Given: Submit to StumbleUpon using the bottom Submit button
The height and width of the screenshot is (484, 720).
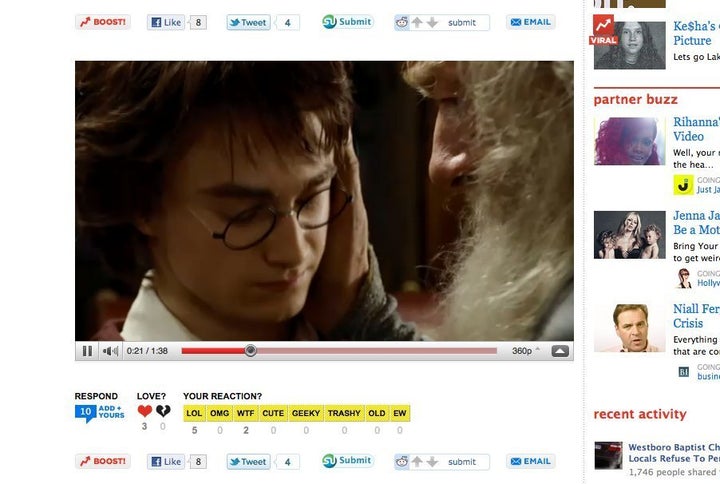Looking at the screenshot, I should tap(348, 461).
